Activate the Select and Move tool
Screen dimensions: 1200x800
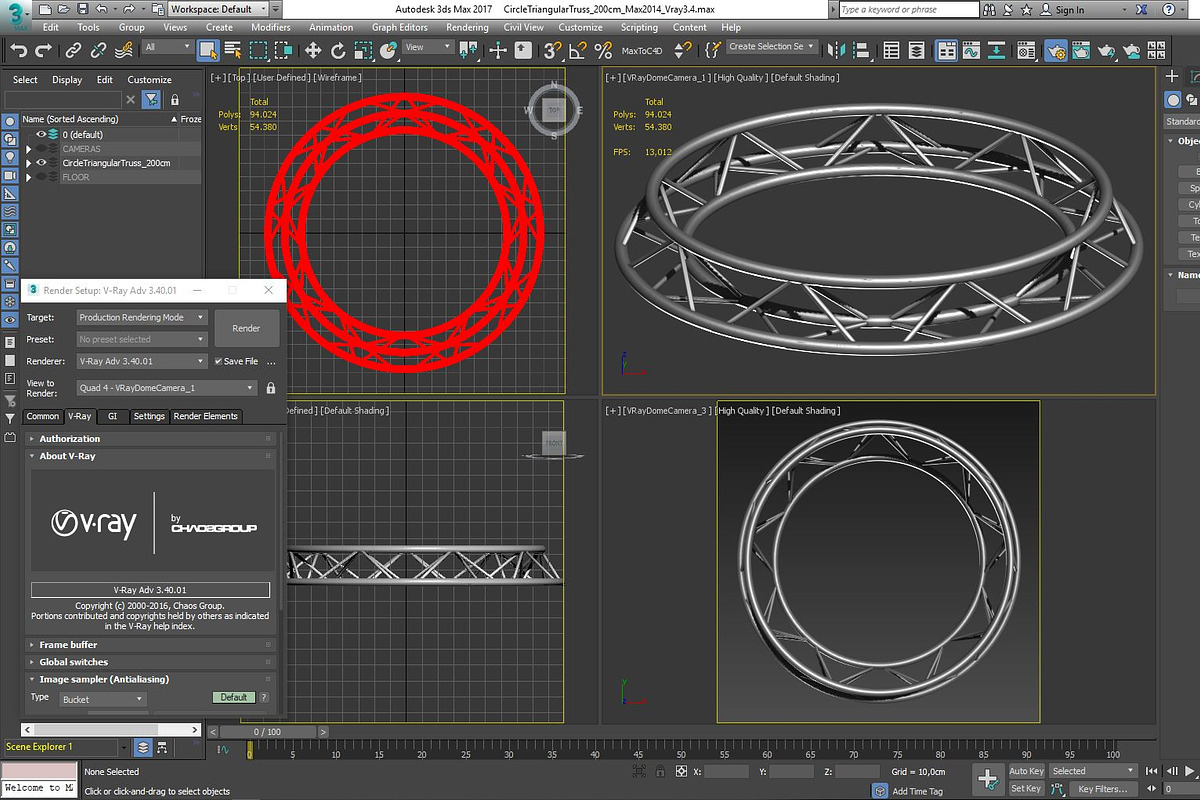(313, 50)
